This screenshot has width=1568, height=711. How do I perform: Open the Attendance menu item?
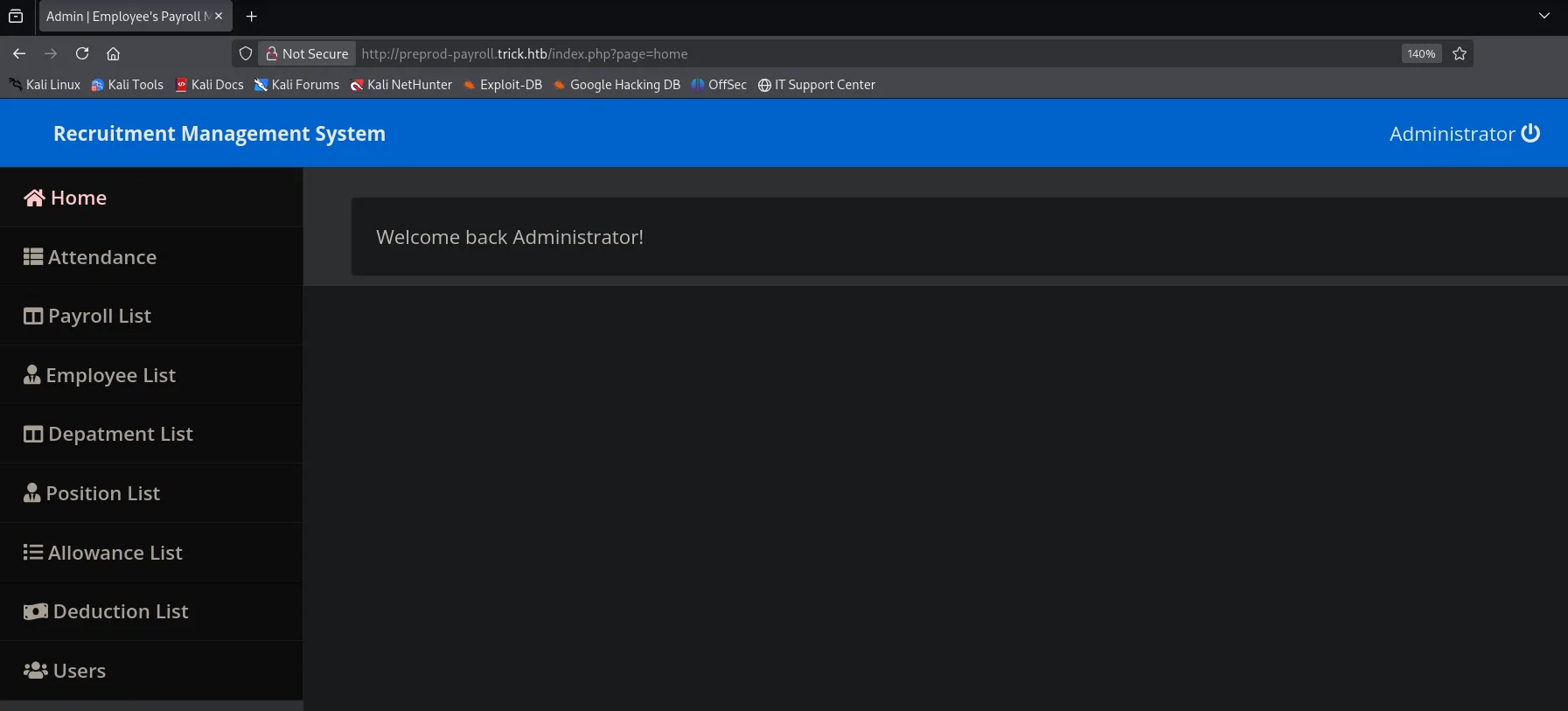point(151,257)
